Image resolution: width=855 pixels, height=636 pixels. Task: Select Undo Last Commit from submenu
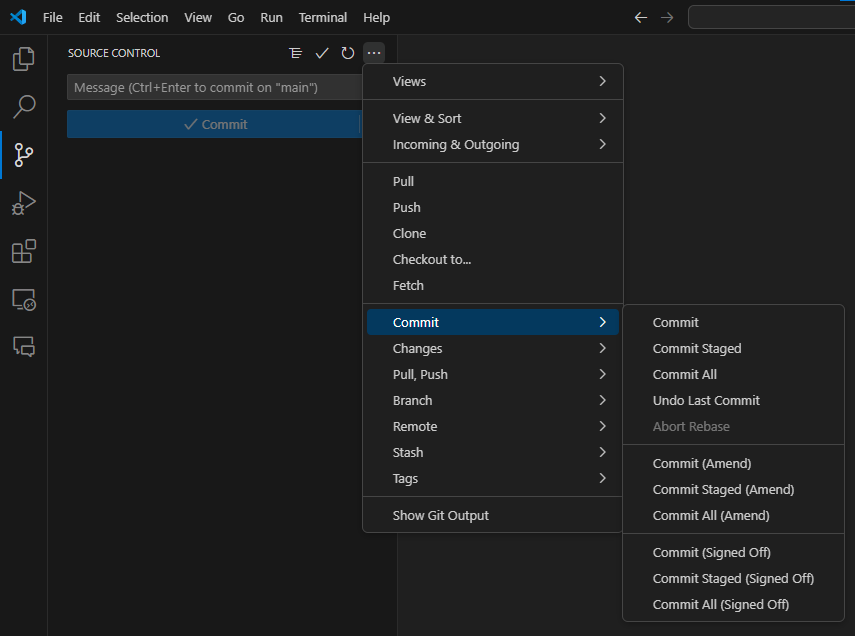click(x=706, y=400)
